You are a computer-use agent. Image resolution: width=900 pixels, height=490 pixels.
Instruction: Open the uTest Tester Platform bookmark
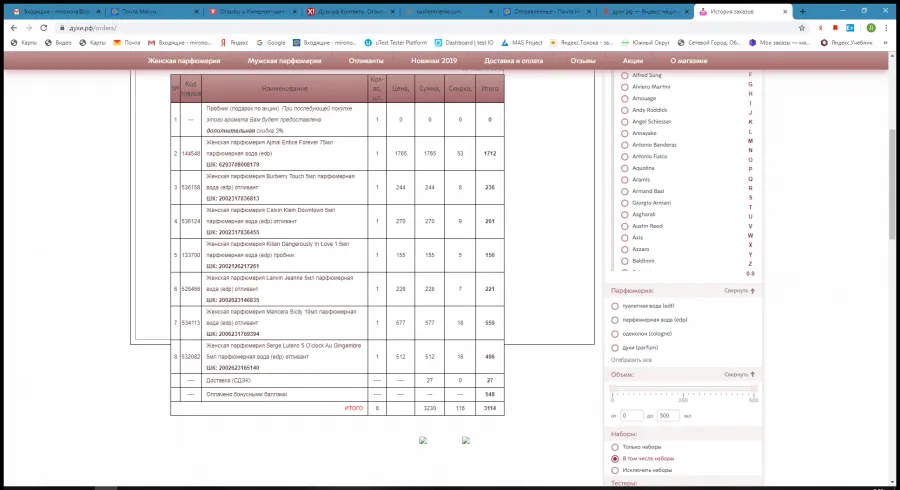click(395, 42)
